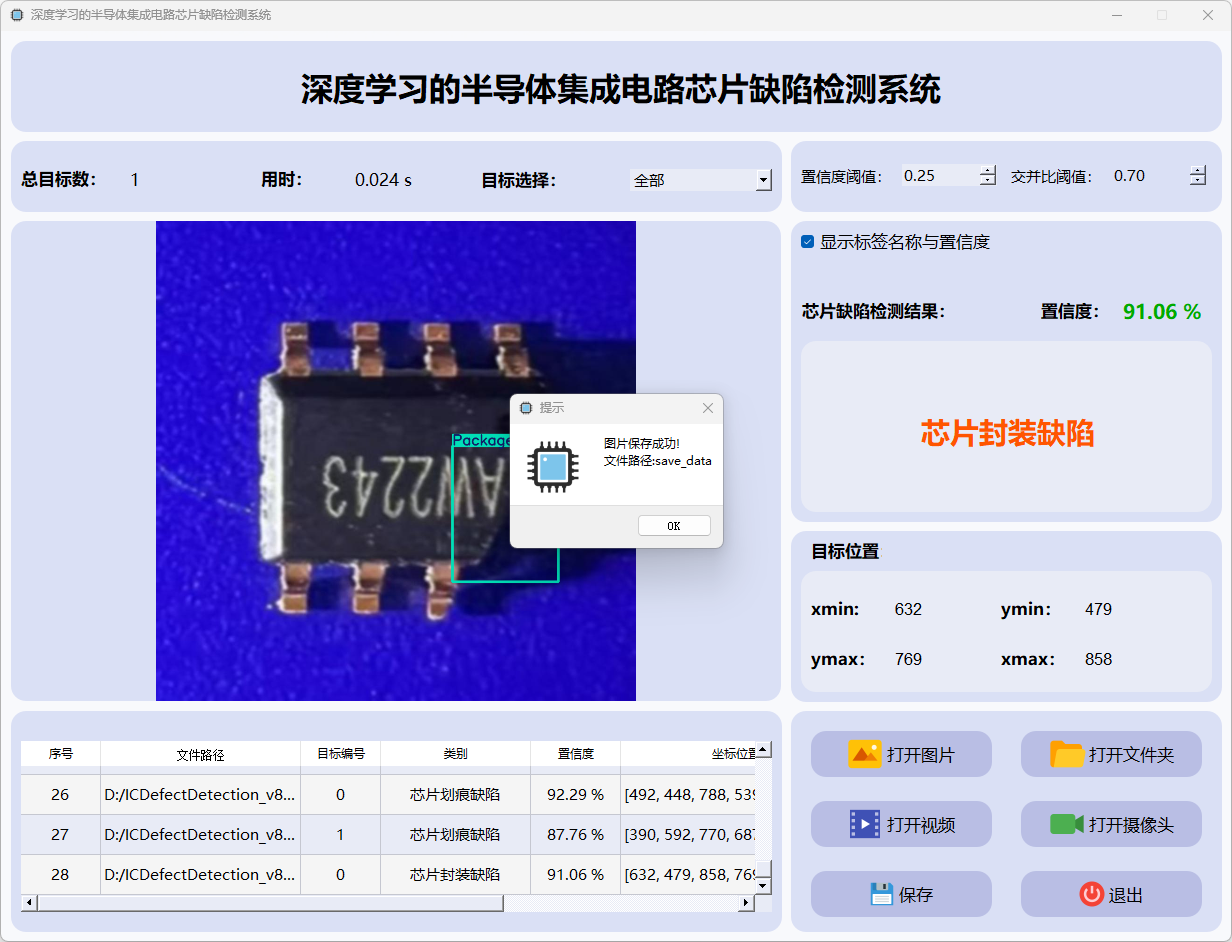Click the app chip icon in title bar

(16, 15)
